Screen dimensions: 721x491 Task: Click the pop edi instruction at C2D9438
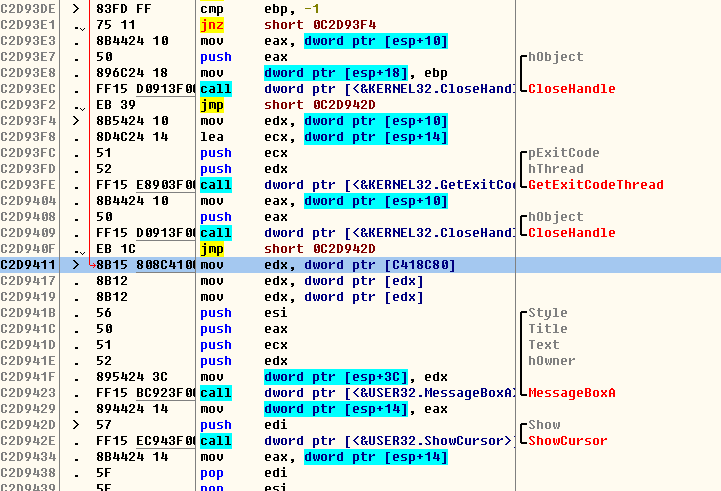tap(244, 473)
